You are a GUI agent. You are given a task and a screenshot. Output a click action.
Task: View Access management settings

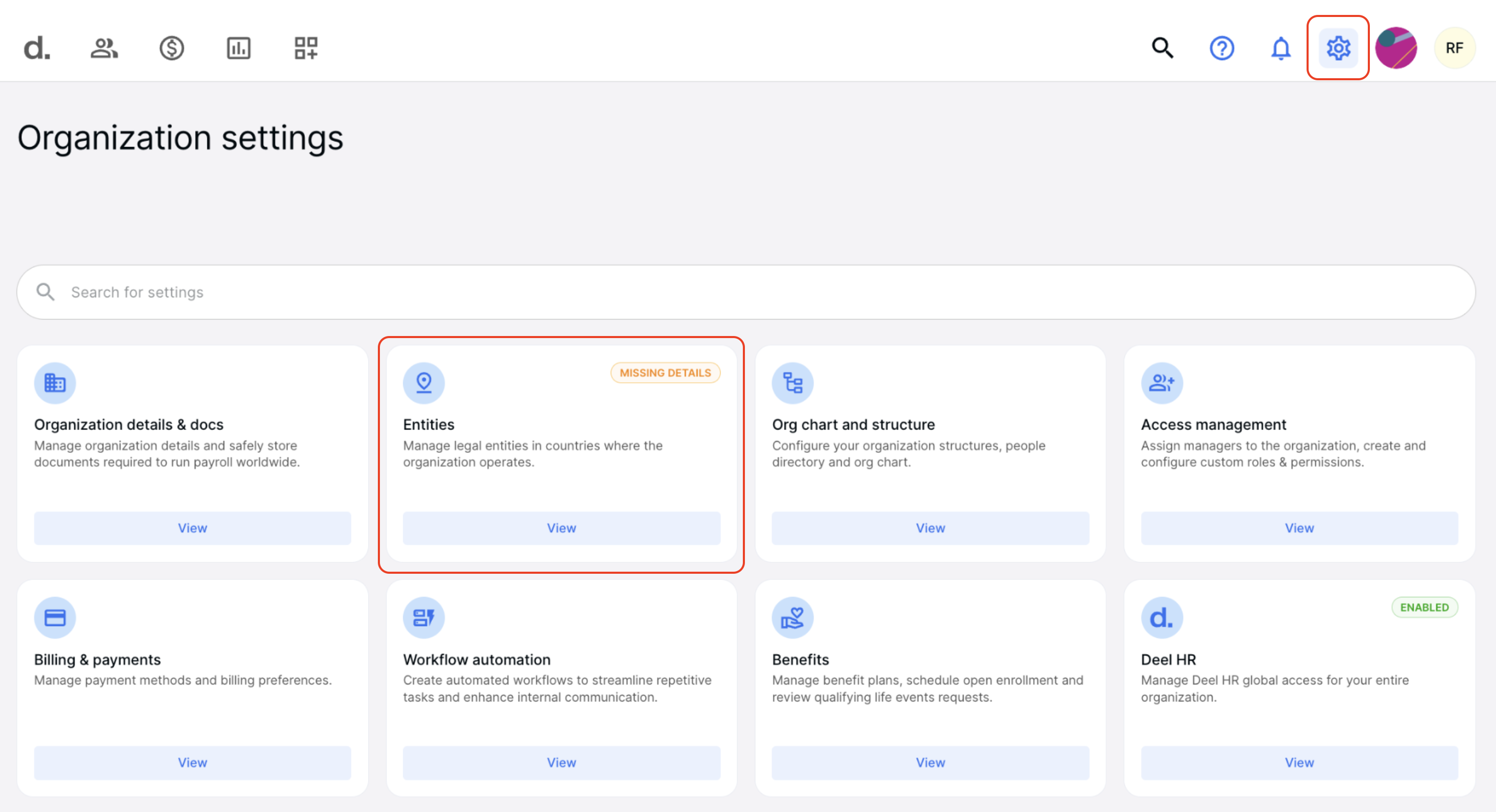click(1299, 528)
